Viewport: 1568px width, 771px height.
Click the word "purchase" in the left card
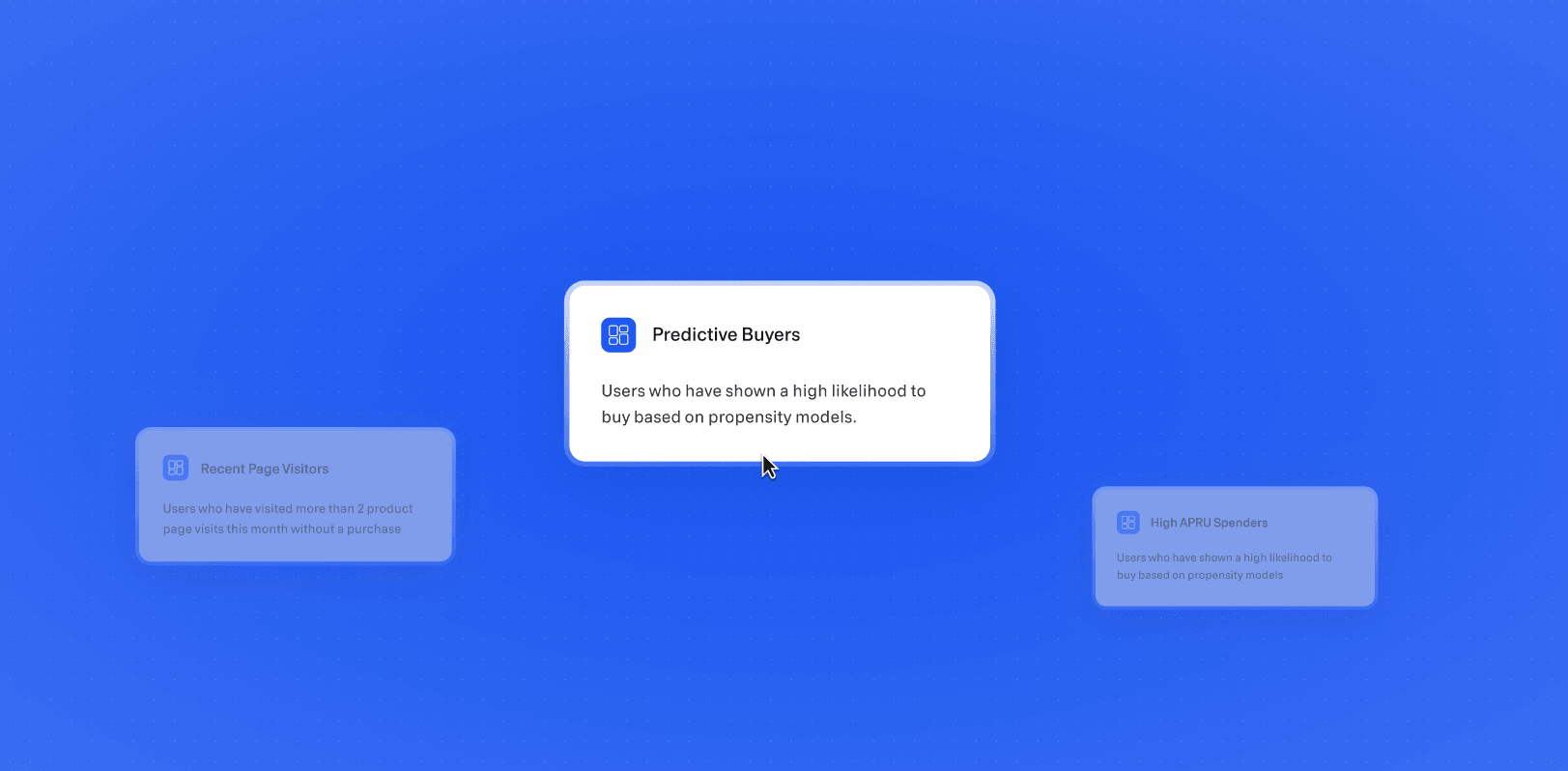point(374,529)
